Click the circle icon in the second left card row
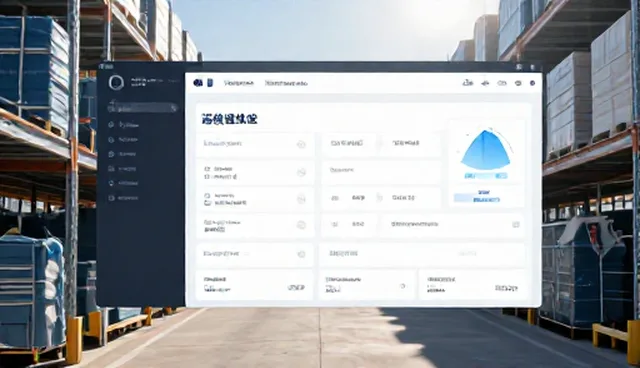Image resolution: width=640 pixels, height=368 pixels. [301, 173]
